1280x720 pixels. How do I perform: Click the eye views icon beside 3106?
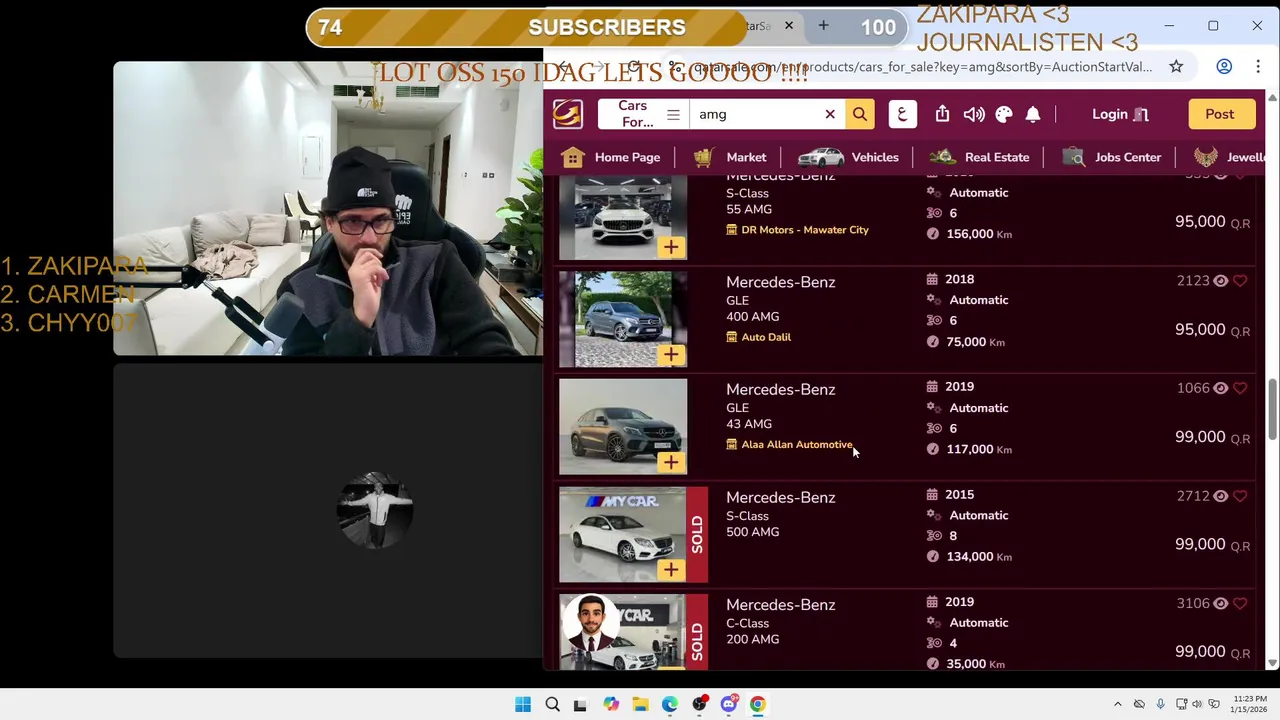click(1220, 603)
